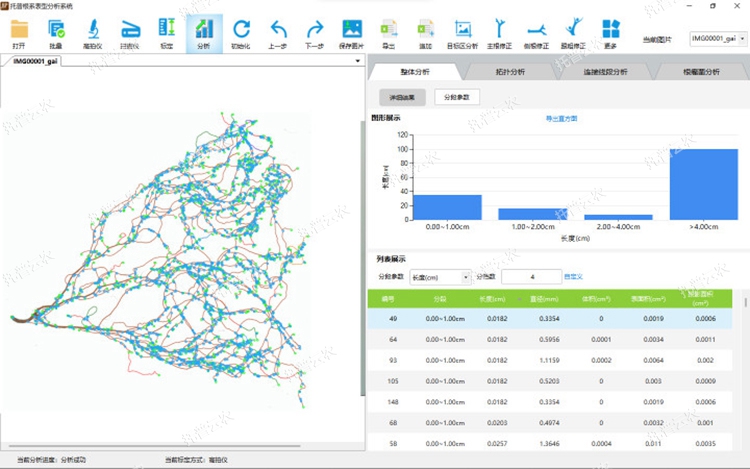The width and height of the screenshot is (750, 469).
Task: Click the 保存图片 save image icon
Action: coord(352,31)
